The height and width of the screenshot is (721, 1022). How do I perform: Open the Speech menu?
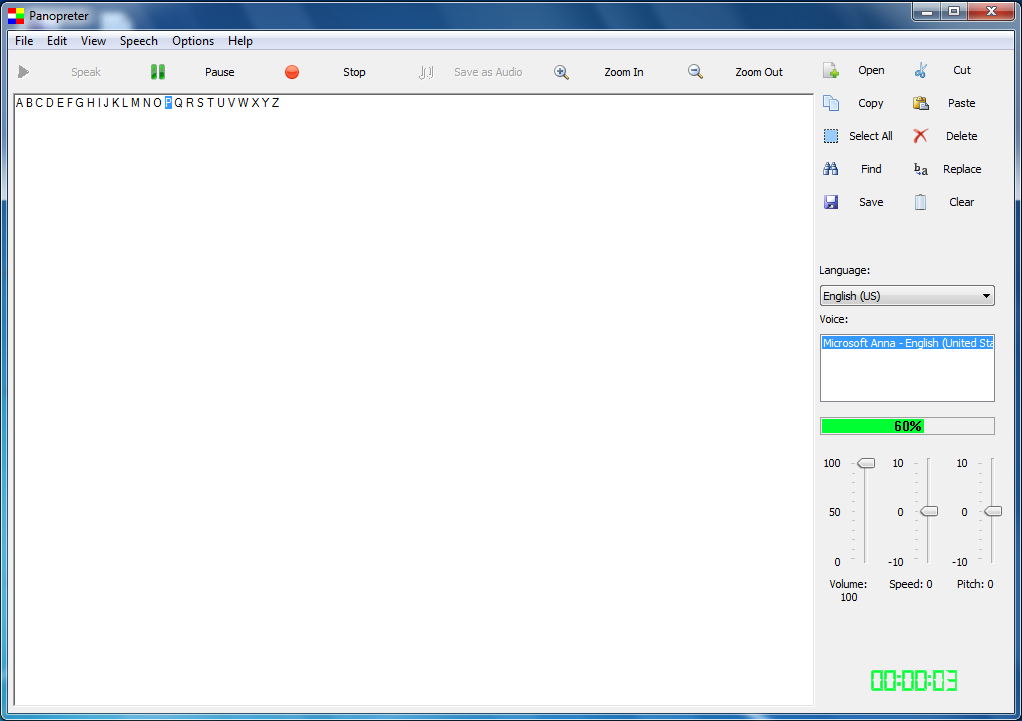tap(138, 41)
